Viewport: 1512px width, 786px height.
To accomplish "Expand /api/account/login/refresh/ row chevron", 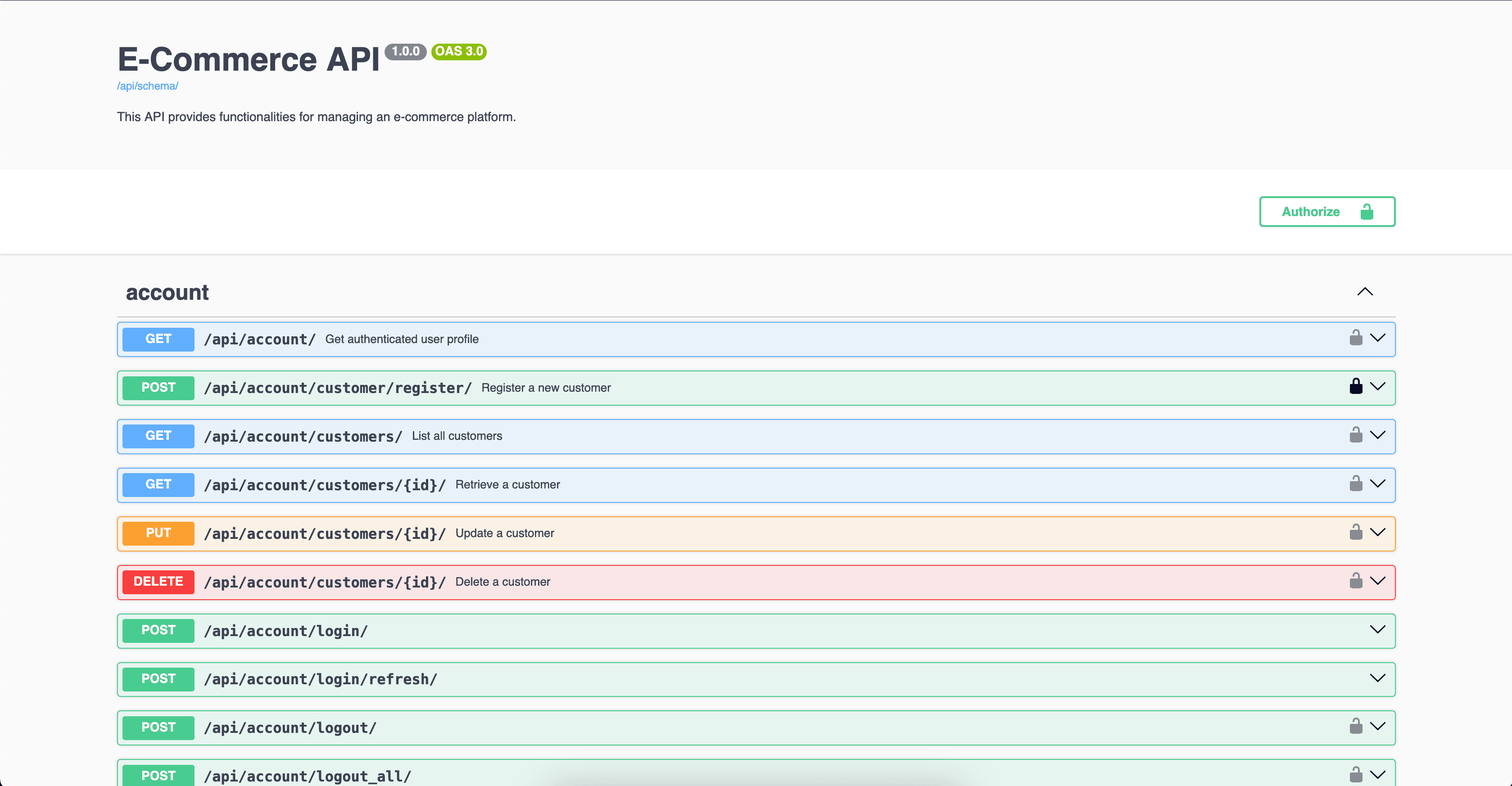I will pyautogui.click(x=1377, y=678).
